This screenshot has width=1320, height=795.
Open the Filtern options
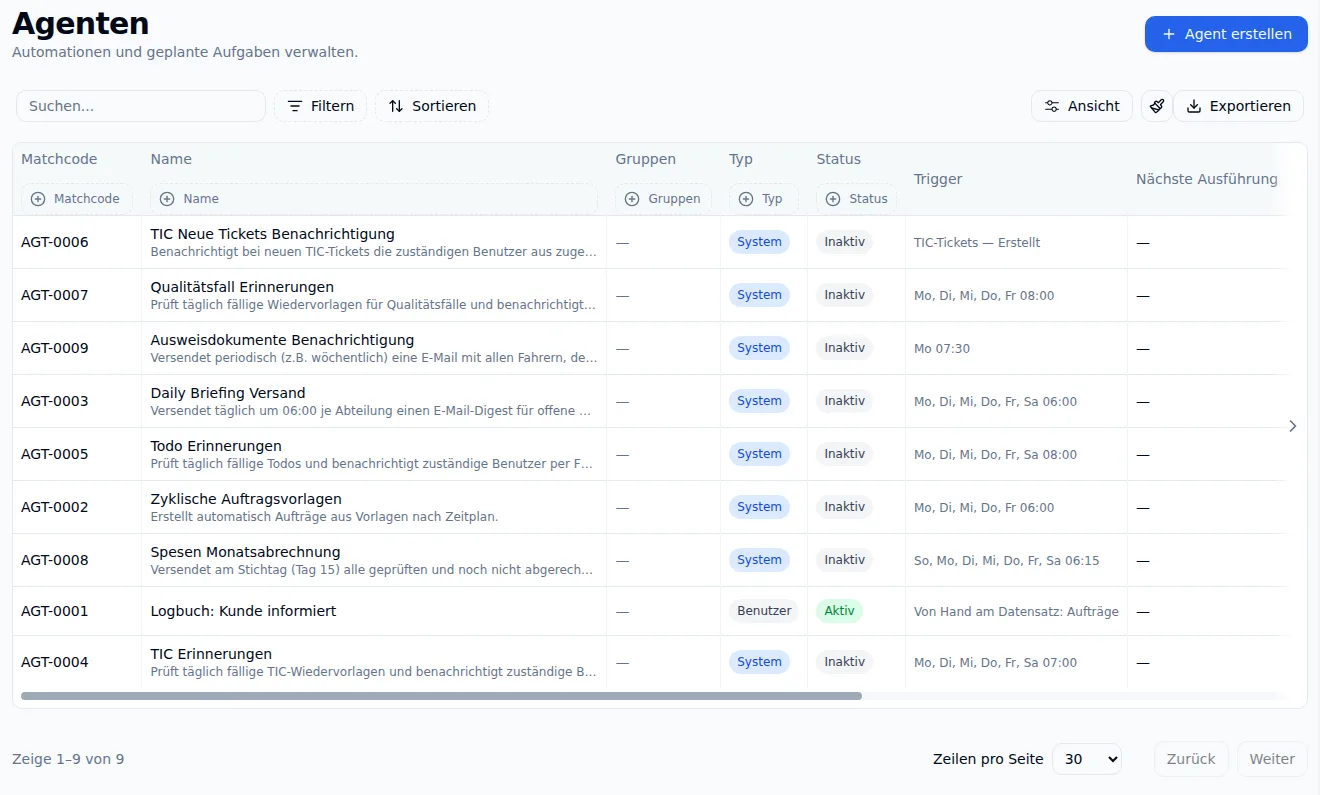point(320,106)
